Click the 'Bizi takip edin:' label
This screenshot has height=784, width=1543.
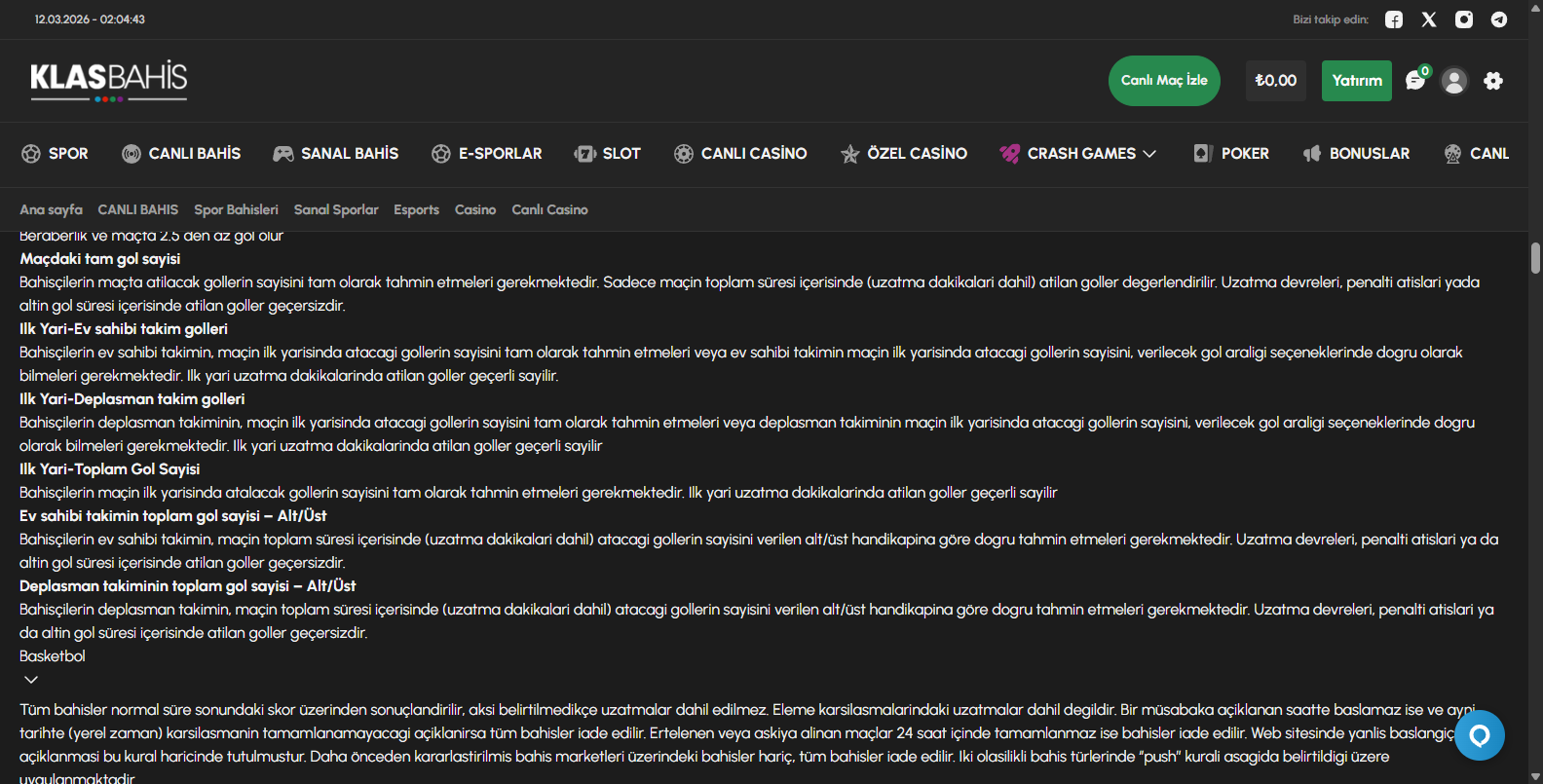(x=1331, y=19)
